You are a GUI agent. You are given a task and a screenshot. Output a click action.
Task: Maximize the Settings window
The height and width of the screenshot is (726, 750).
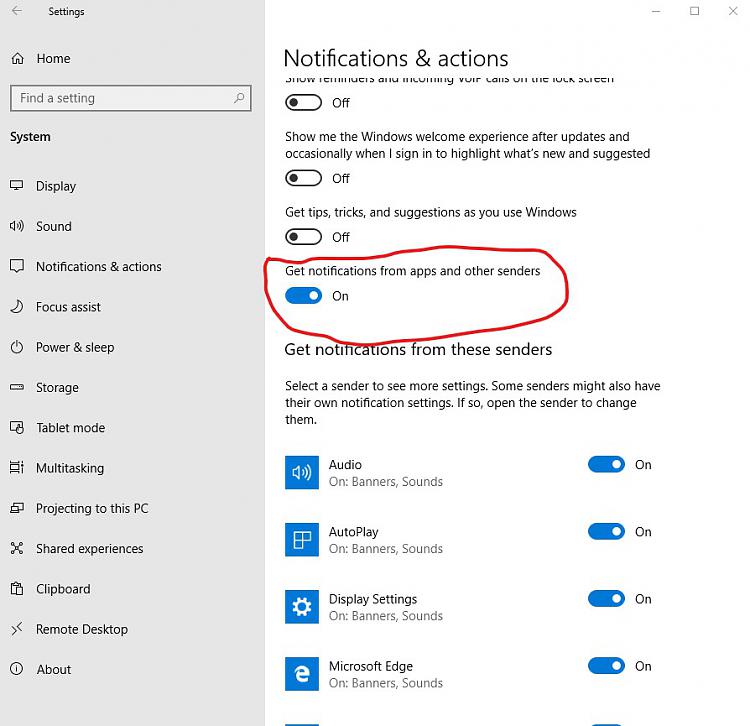click(x=694, y=11)
